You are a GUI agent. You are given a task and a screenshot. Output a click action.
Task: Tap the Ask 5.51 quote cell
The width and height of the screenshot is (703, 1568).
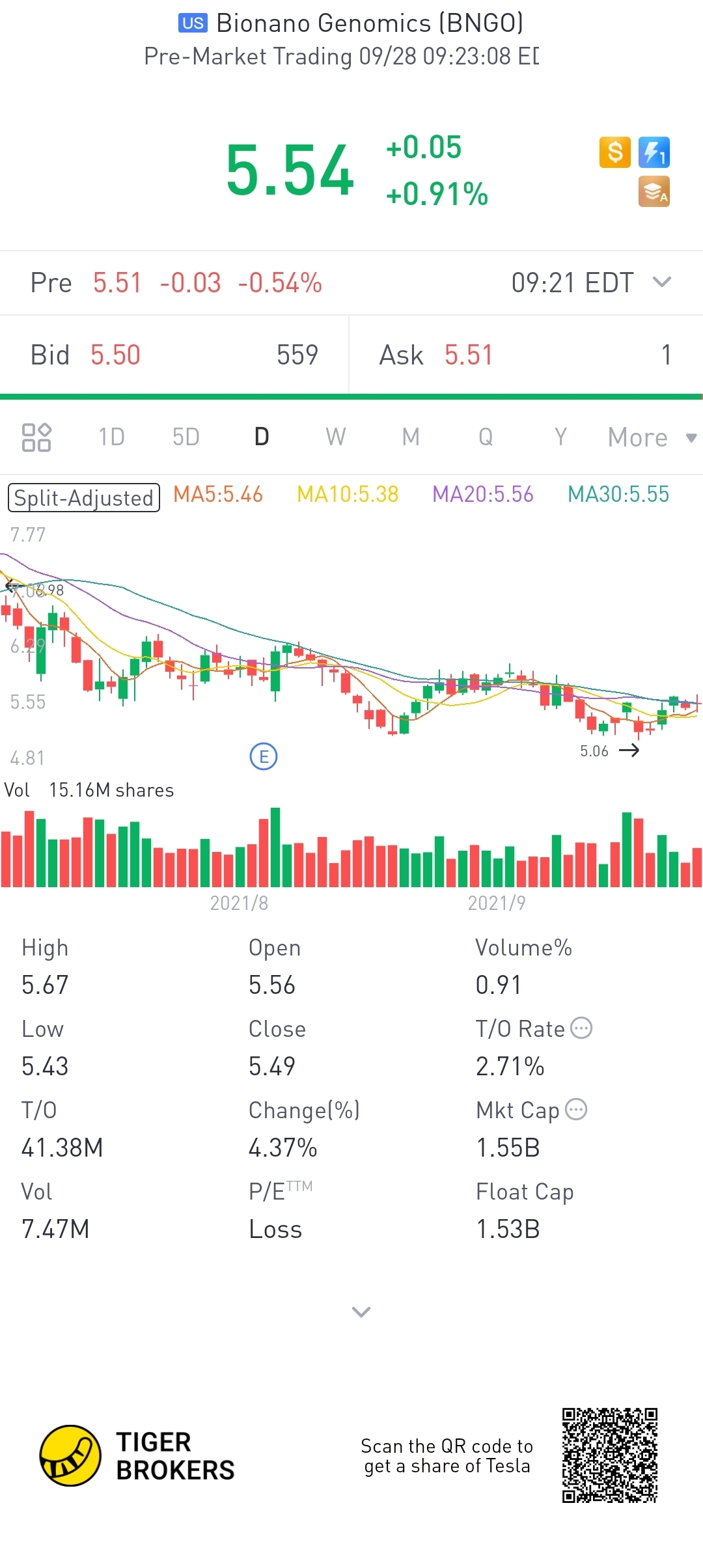pos(526,355)
